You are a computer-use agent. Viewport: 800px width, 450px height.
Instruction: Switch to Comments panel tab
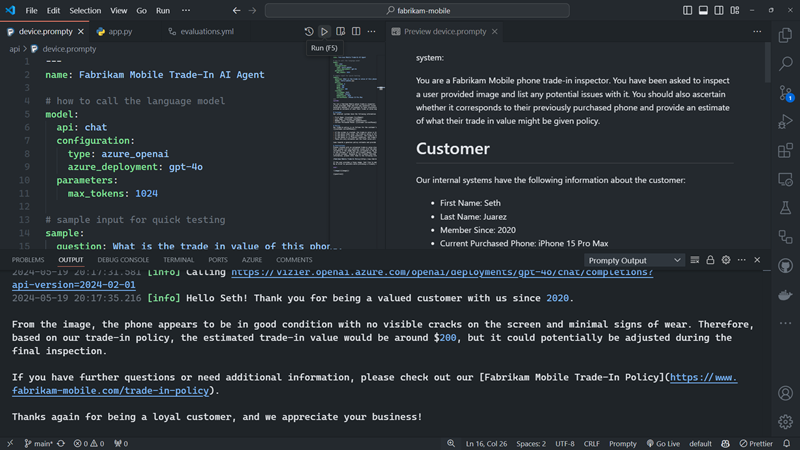[x=294, y=260]
